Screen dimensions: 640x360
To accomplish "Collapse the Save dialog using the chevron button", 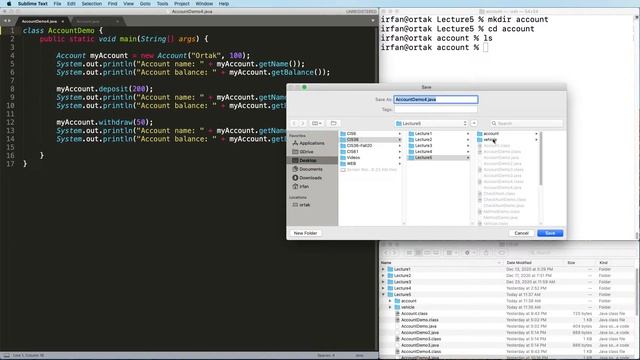I will click(474, 123).
